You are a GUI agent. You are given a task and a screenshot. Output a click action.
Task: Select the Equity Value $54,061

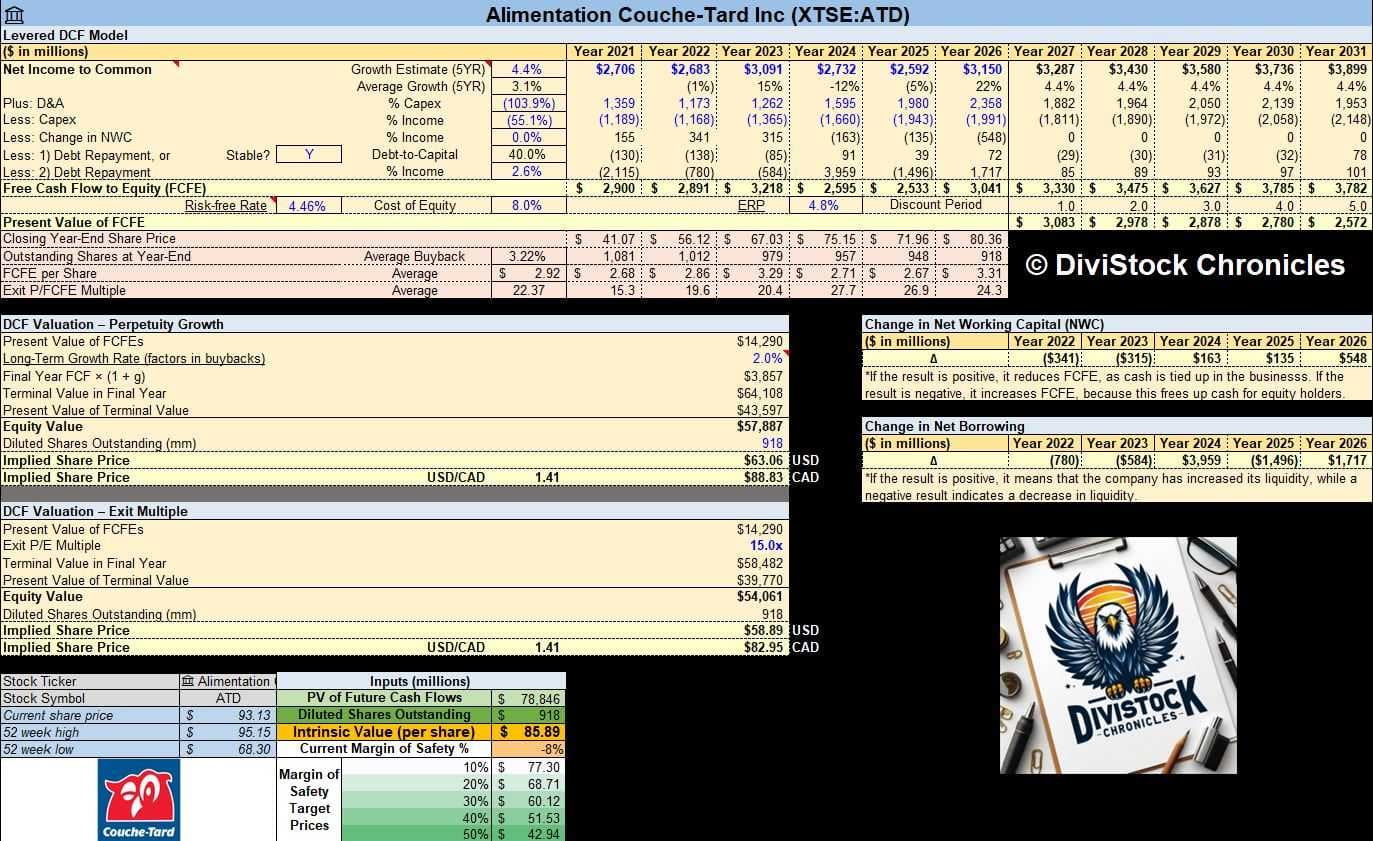(x=760, y=596)
